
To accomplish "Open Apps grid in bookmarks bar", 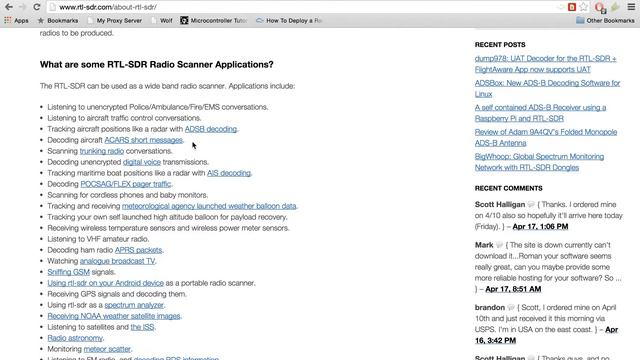I will [16, 20].
